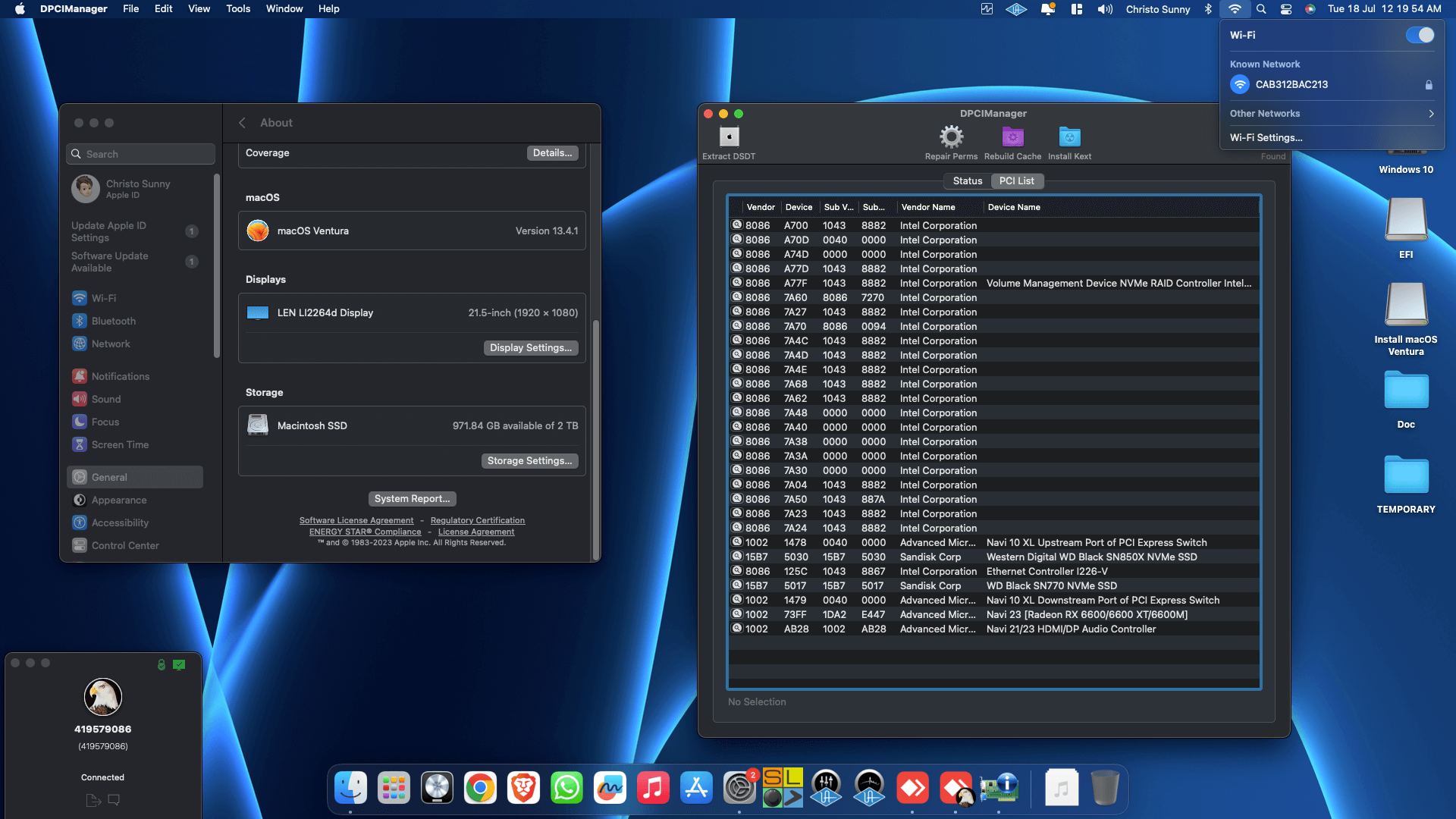Click the Display Settings button
The width and height of the screenshot is (1456, 819).
tap(531, 348)
